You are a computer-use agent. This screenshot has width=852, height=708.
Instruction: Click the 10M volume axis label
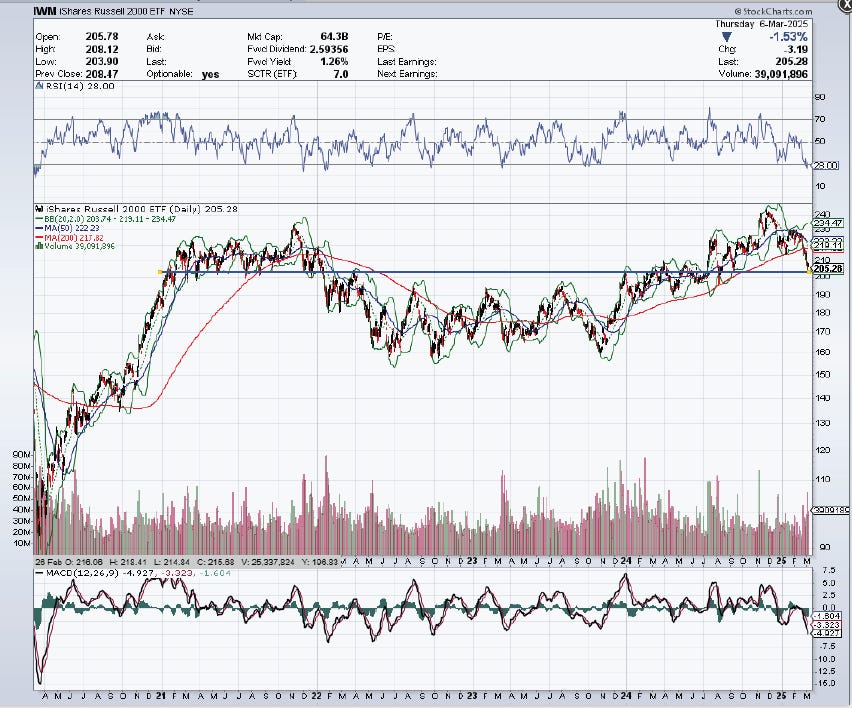(22, 543)
